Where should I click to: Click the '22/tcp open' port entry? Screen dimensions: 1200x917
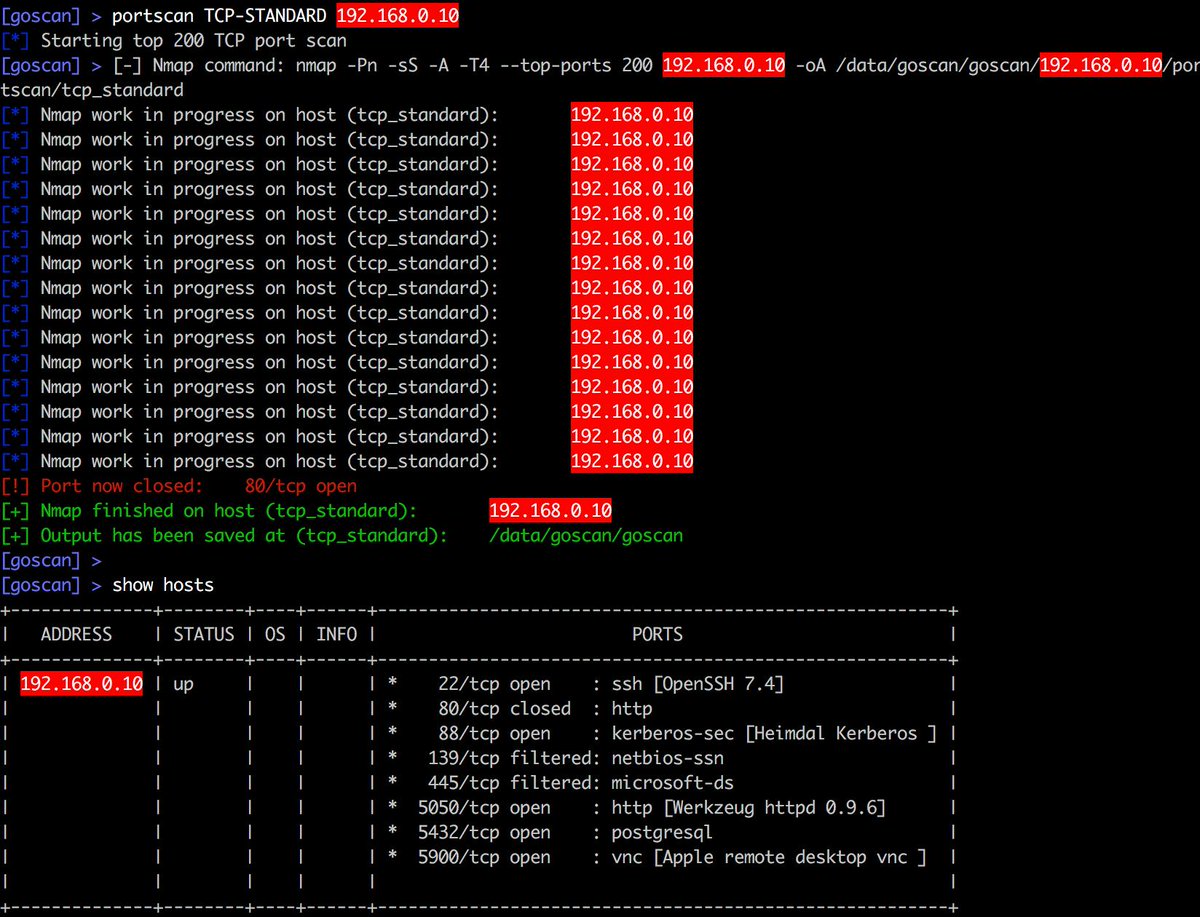[x=495, y=684]
